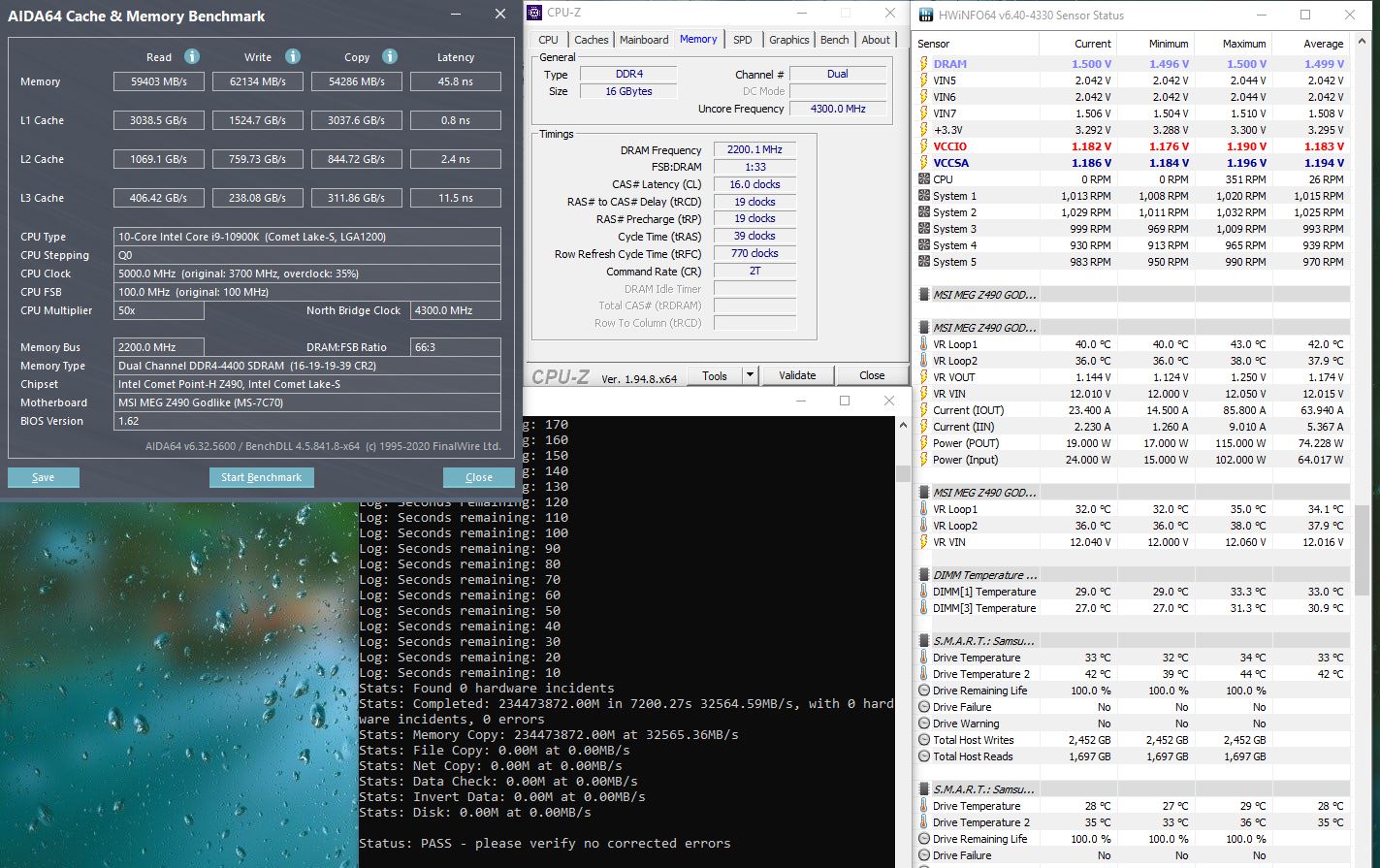1380x868 pixels.
Task: Click the CPU fan icon in HWiNFO64
Action: coord(924,179)
